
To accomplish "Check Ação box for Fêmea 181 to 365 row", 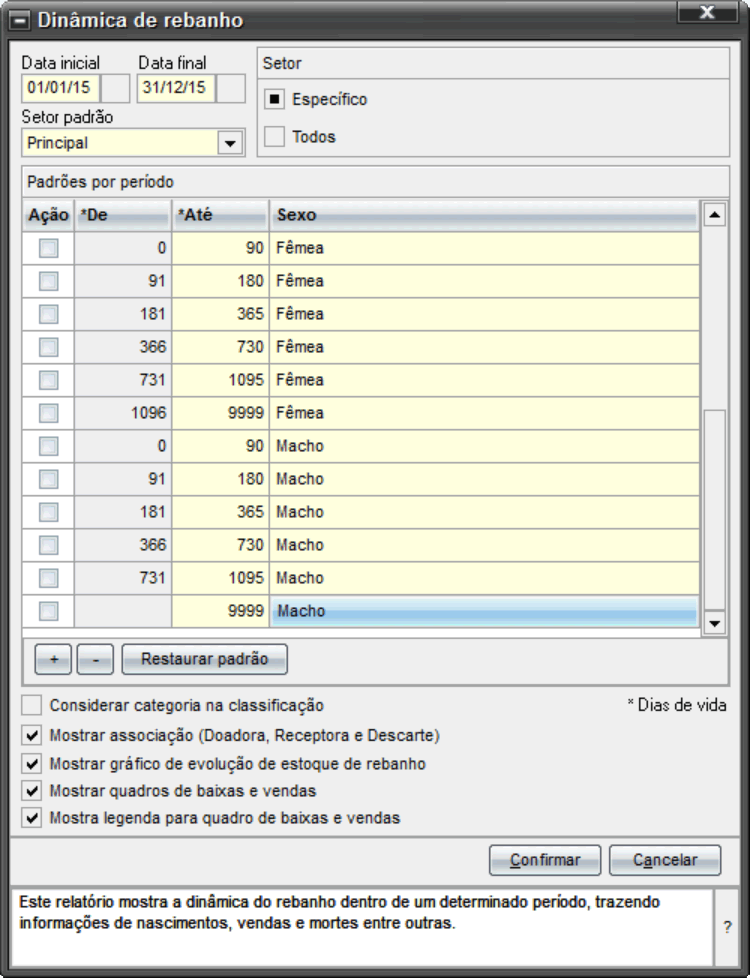I will tap(49, 314).
